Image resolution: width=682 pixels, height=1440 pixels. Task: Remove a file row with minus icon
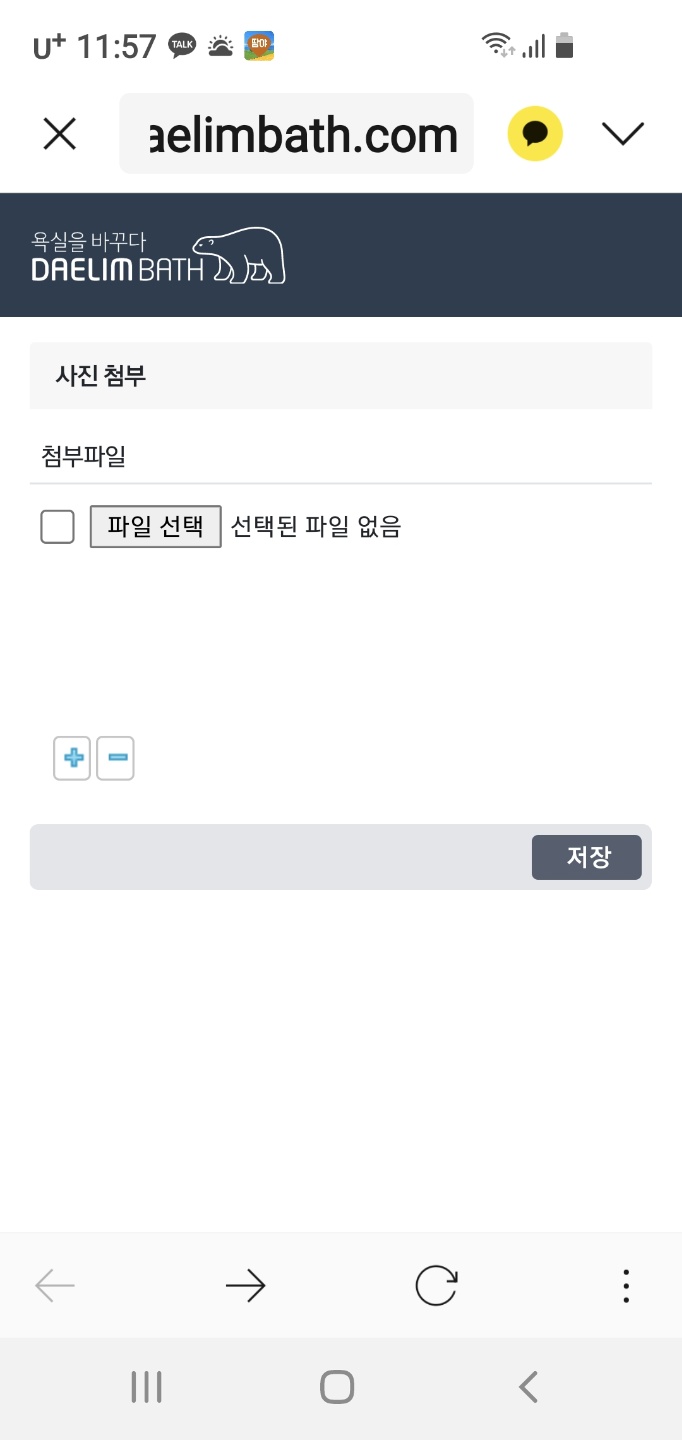point(116,758)
